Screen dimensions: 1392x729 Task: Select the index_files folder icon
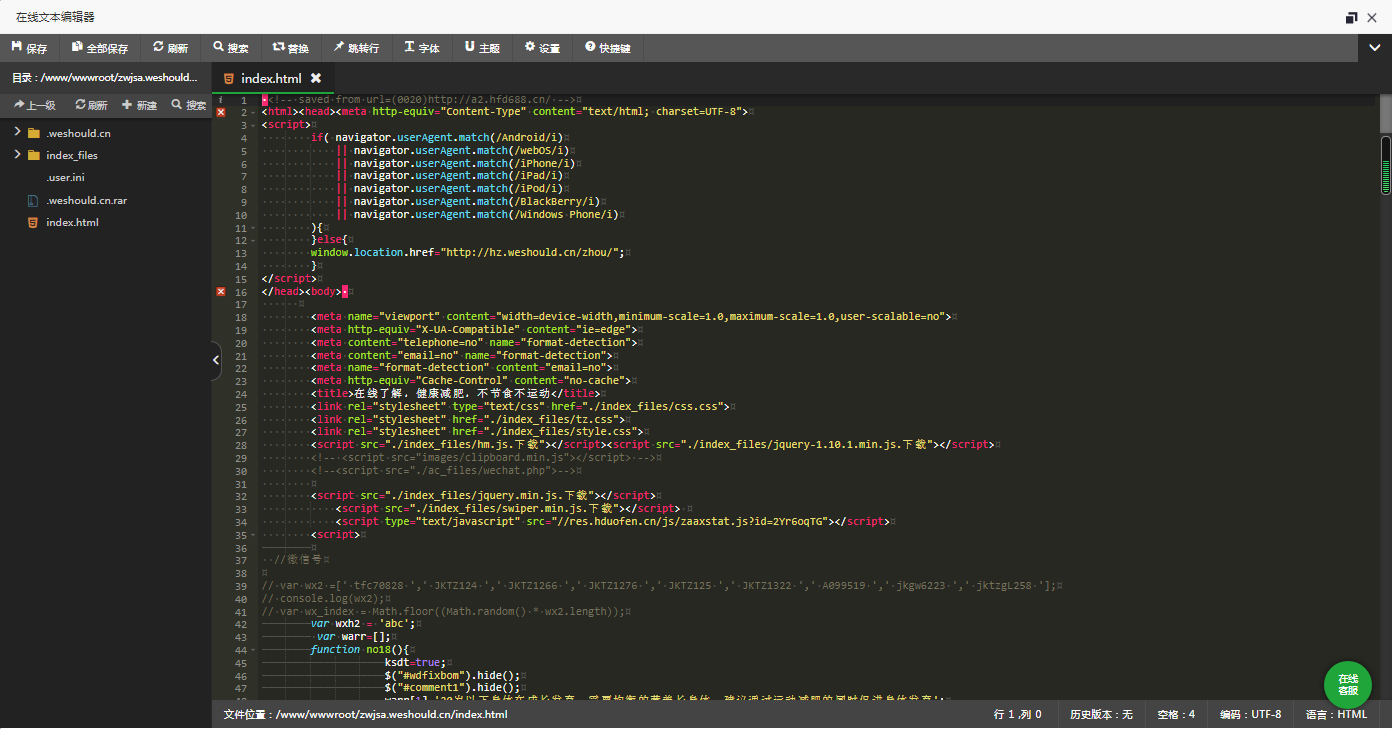[x=34, y=155]
